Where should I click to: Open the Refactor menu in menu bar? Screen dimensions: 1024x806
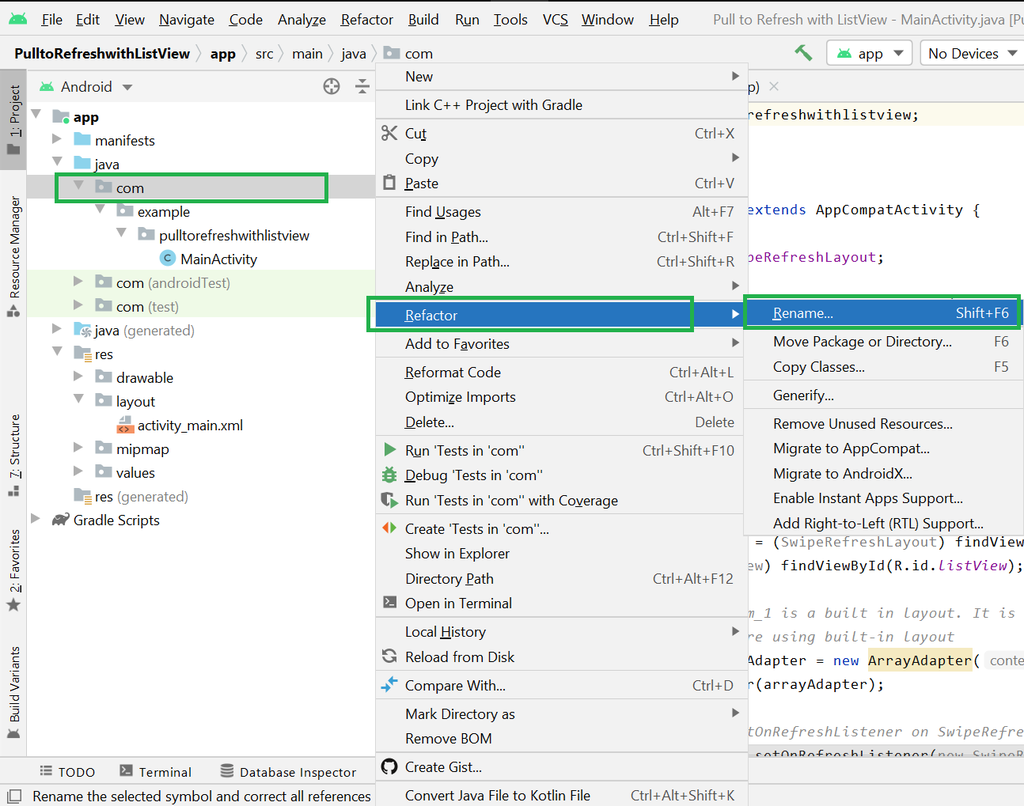[367, 19]
